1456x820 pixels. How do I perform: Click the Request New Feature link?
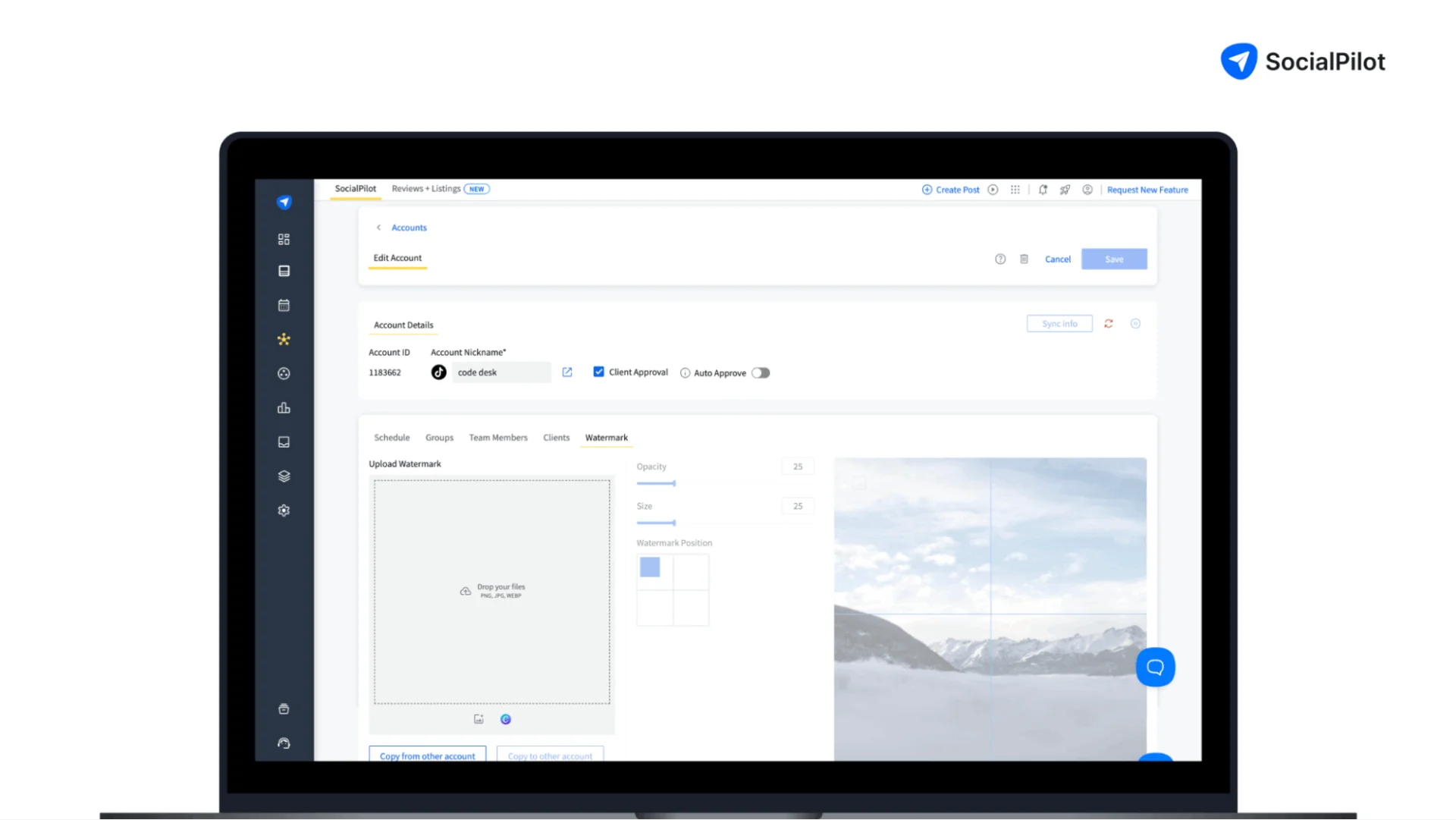tap(1147, 190)
